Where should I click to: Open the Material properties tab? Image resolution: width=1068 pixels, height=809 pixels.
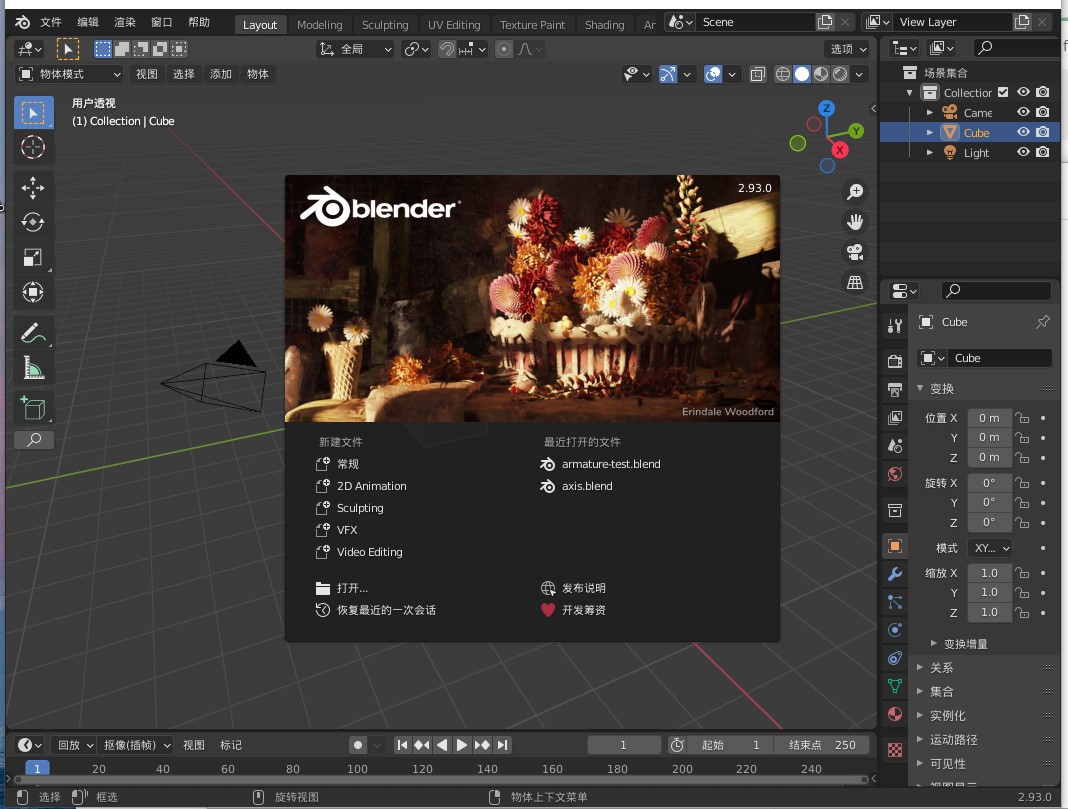[895, 714]
